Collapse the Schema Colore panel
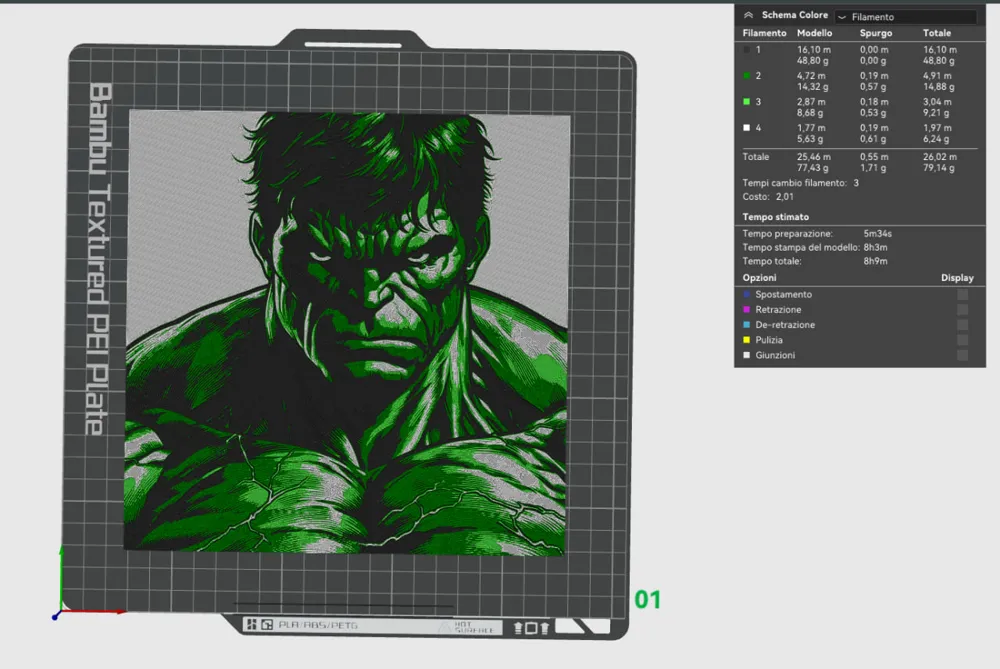The image size is (1000, 669). click(x=748, y=15)
